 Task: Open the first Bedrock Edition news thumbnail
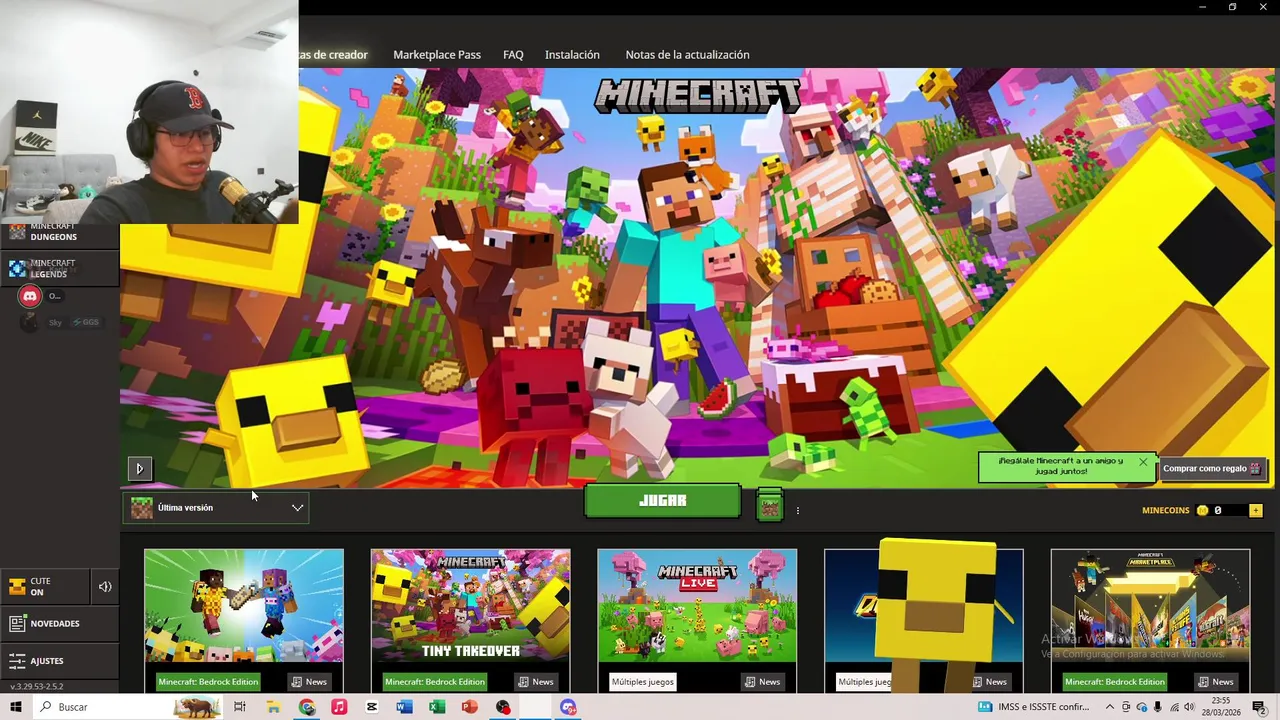pyautogui.click(x=244, y=606)
